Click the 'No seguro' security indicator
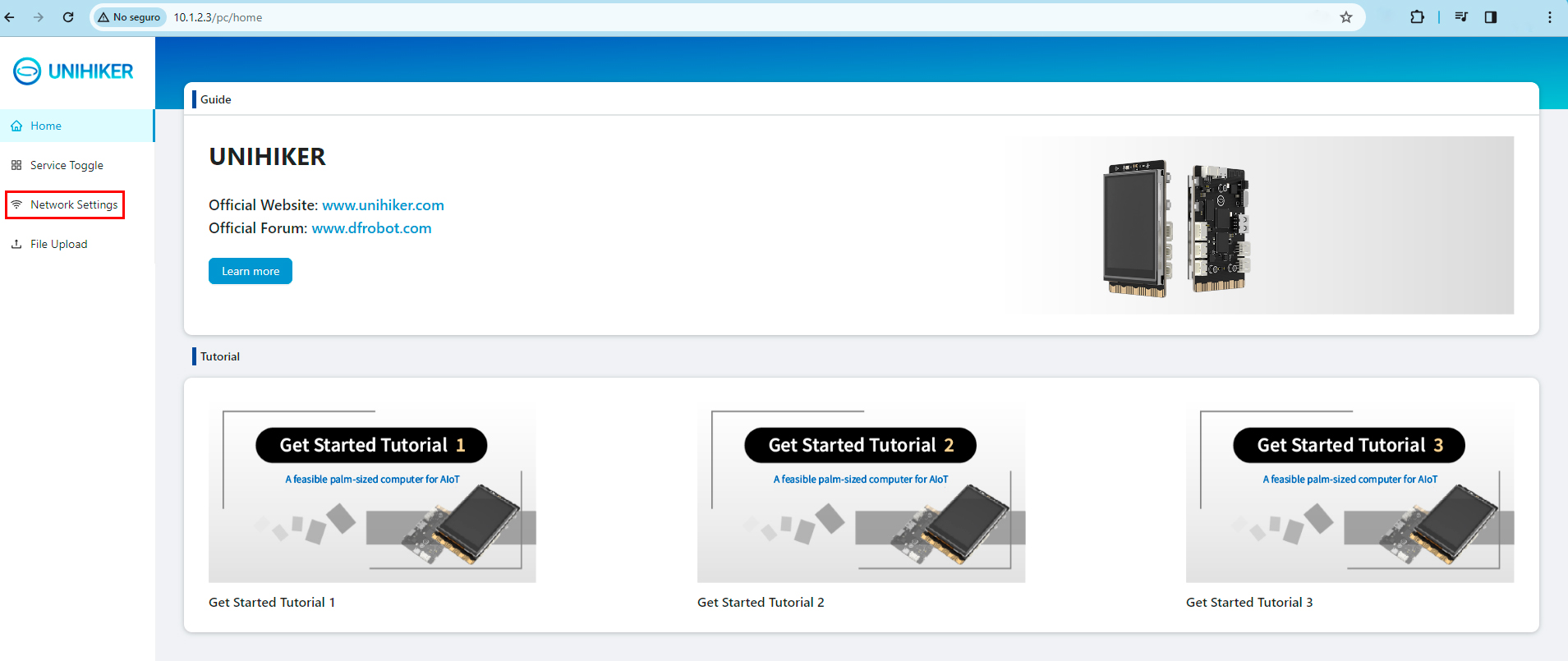The image size is (1568, 661). click(129, 17)
